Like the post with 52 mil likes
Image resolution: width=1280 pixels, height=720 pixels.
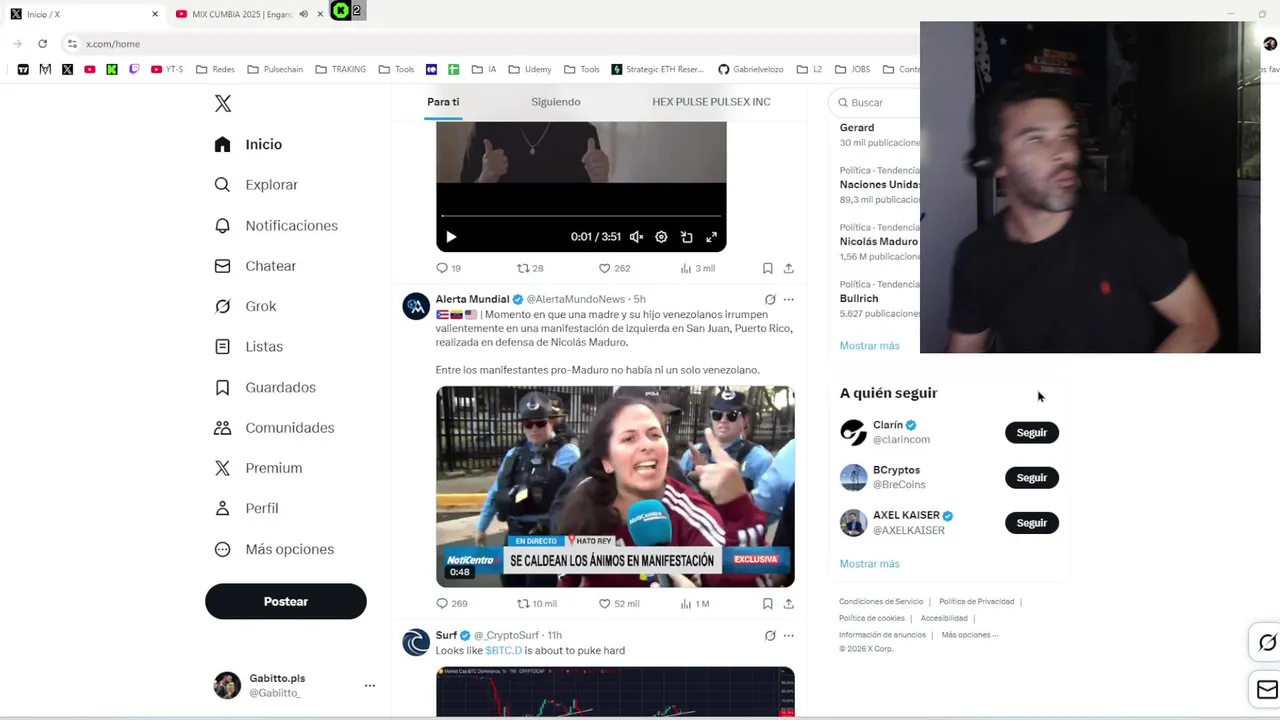coord(619,604)
